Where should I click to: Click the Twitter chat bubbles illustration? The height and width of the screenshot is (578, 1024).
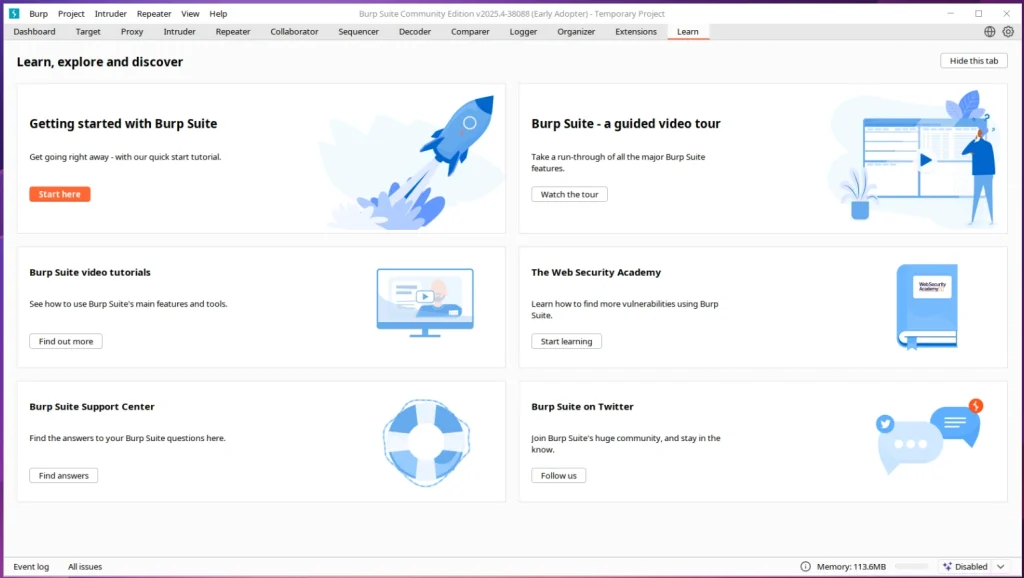(929, 435)
